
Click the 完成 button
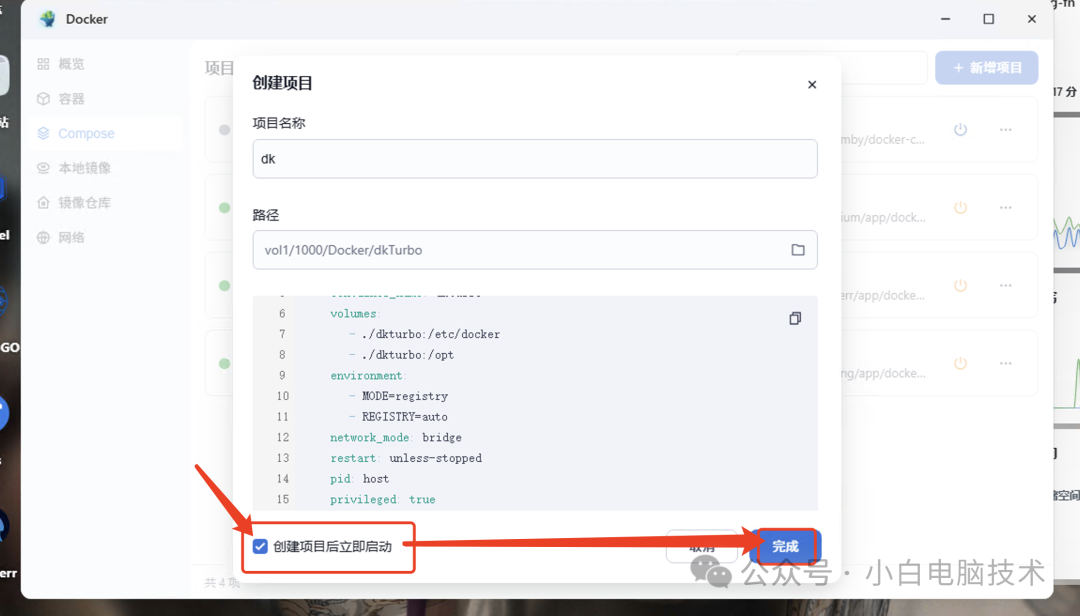[x=785, y=546]
